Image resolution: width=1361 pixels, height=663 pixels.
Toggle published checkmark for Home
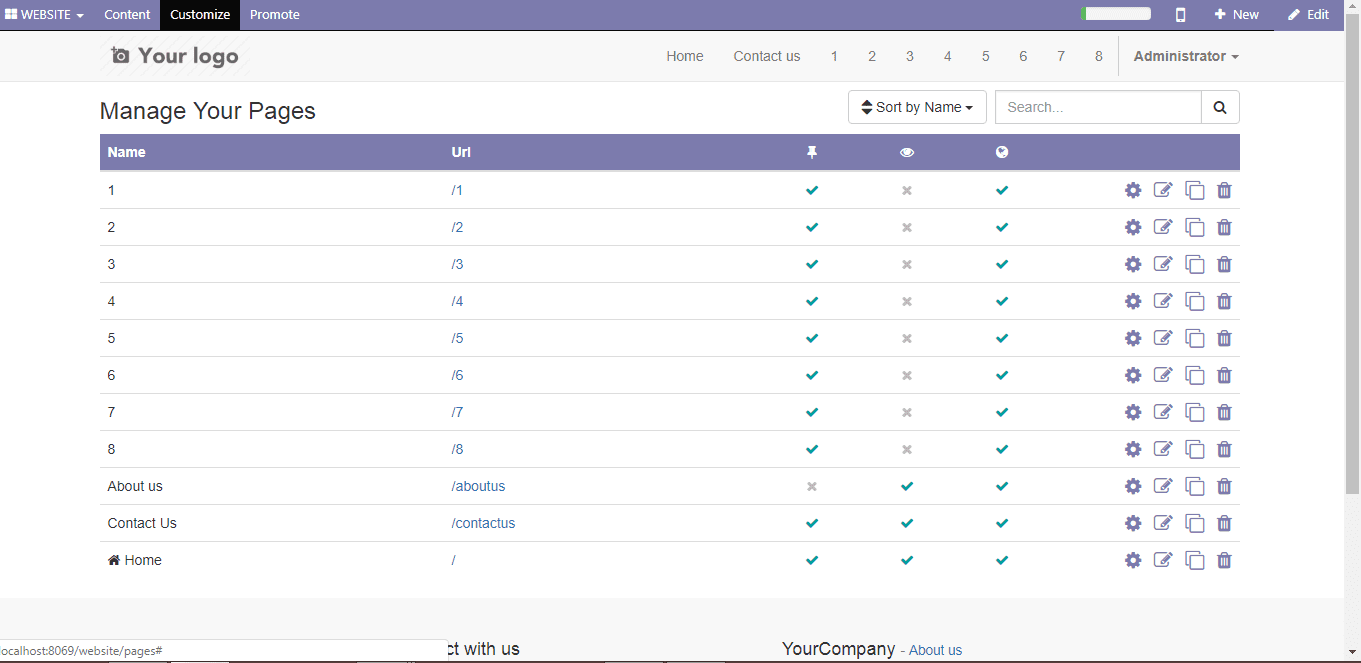pos(1002,560)
